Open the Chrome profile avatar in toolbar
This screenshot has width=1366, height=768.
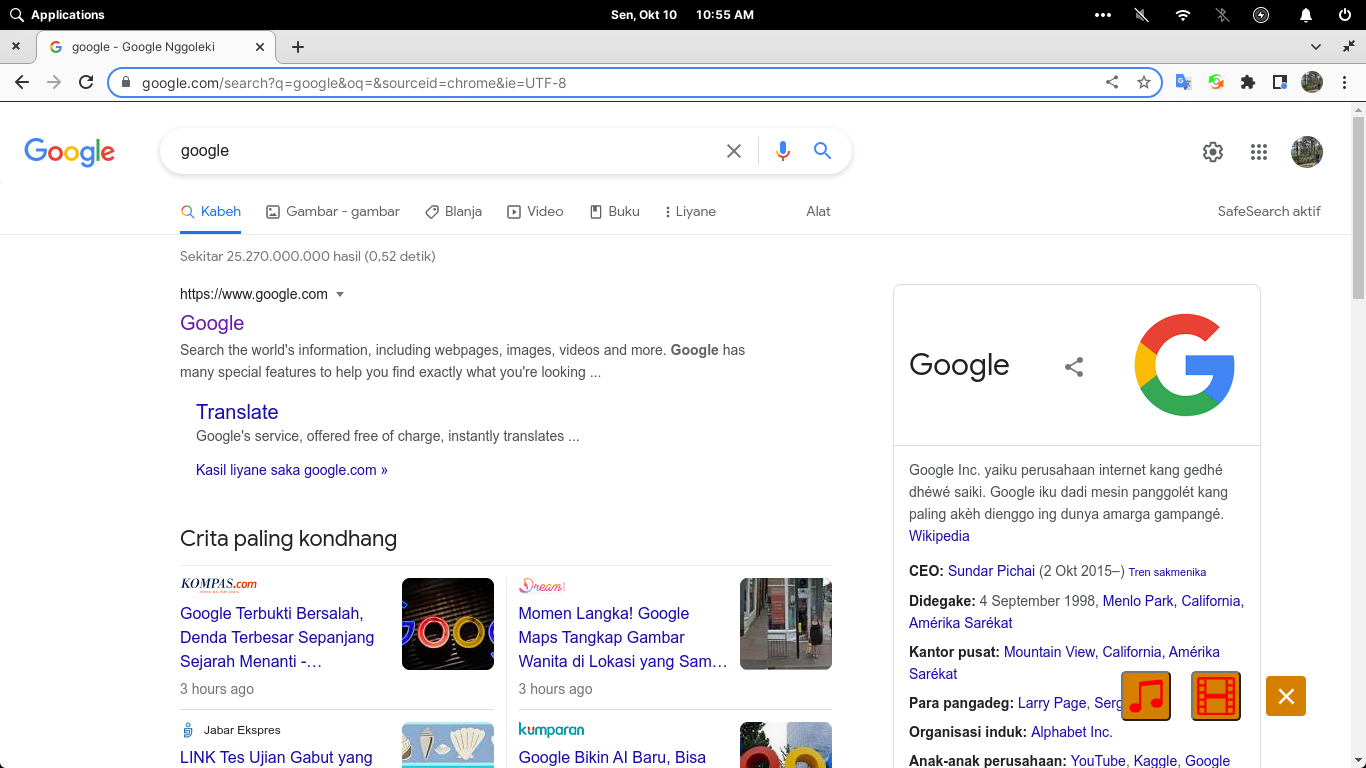[x=1312, y=83]
